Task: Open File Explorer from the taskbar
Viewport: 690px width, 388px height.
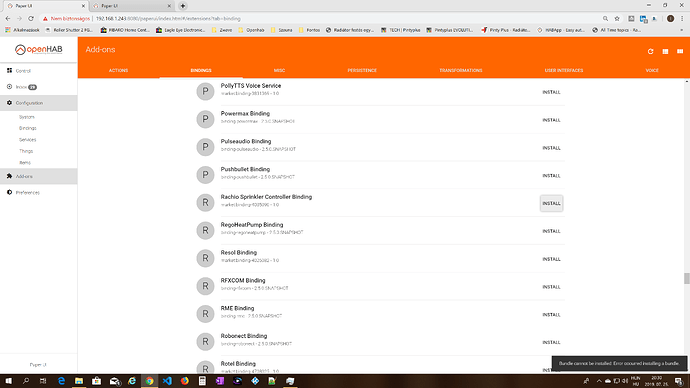Action: click(79, 381)
